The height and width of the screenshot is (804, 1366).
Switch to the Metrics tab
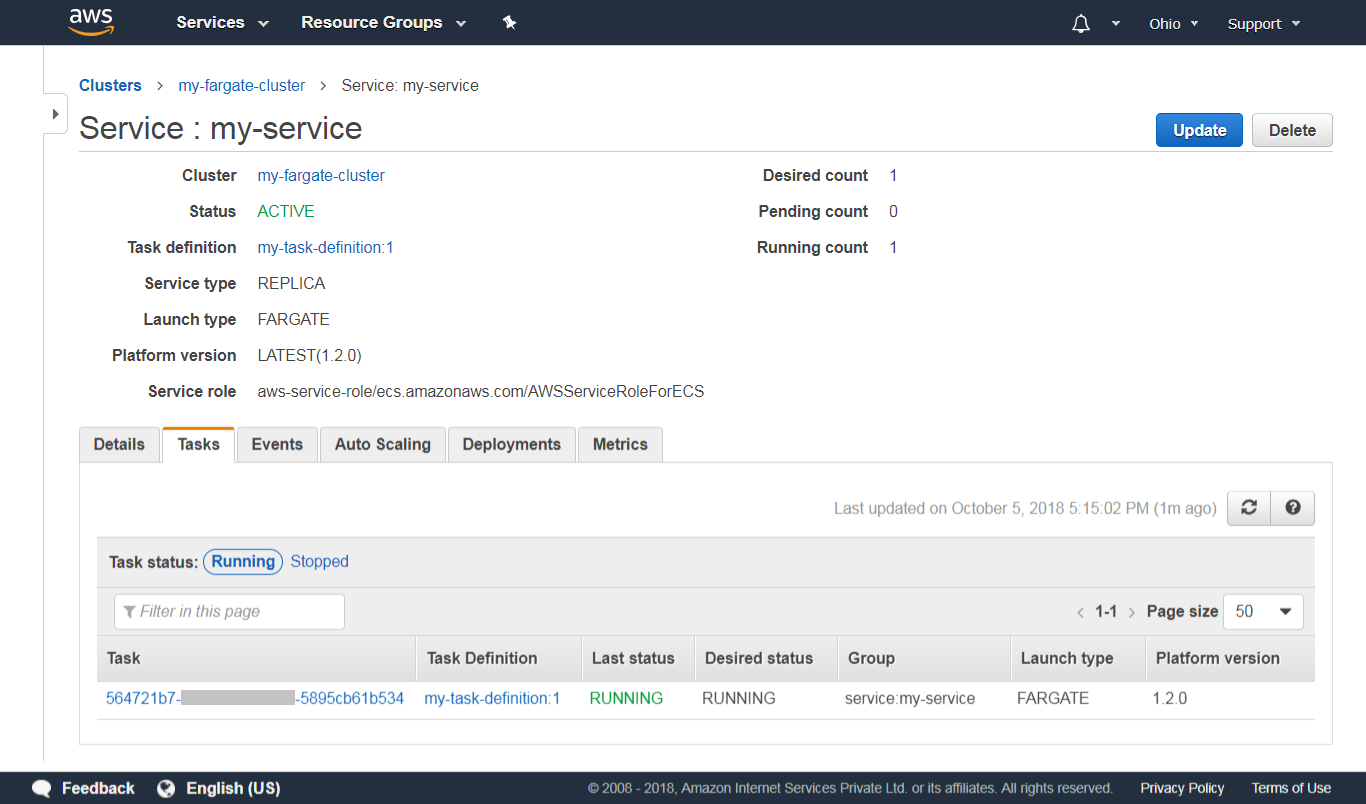click(620, 445)
